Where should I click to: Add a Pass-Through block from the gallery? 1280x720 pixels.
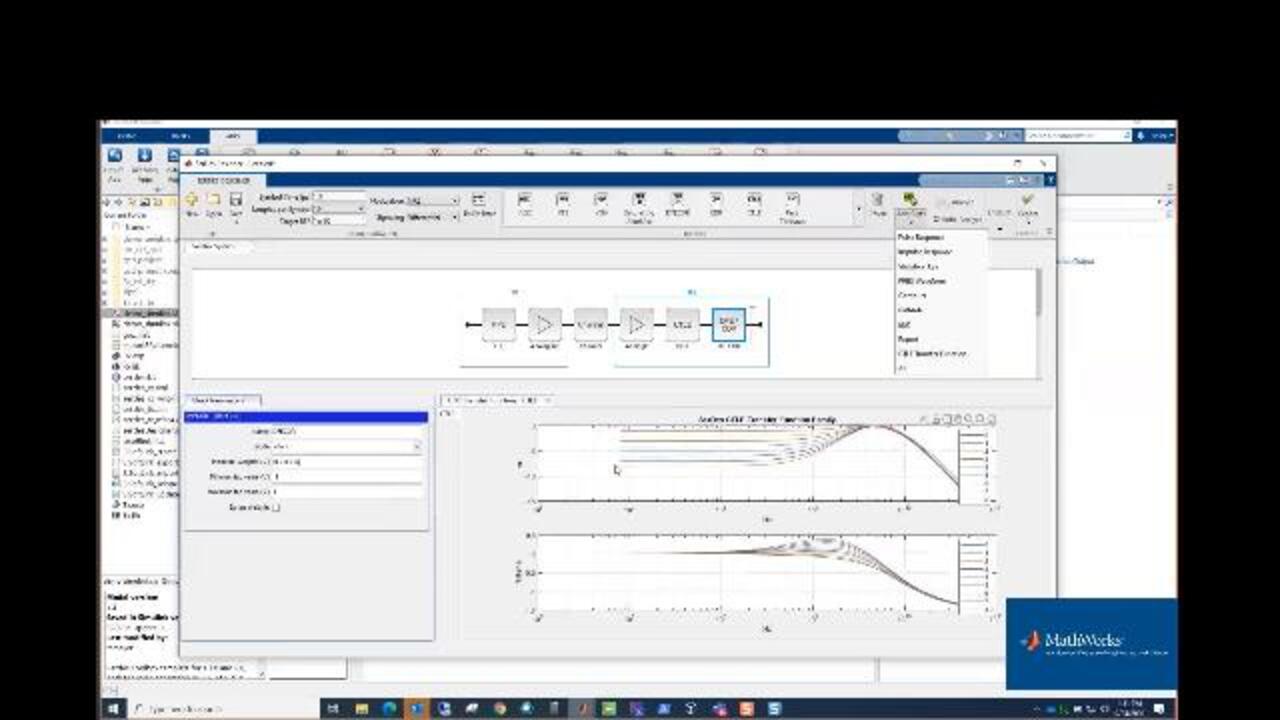[792, 199]
